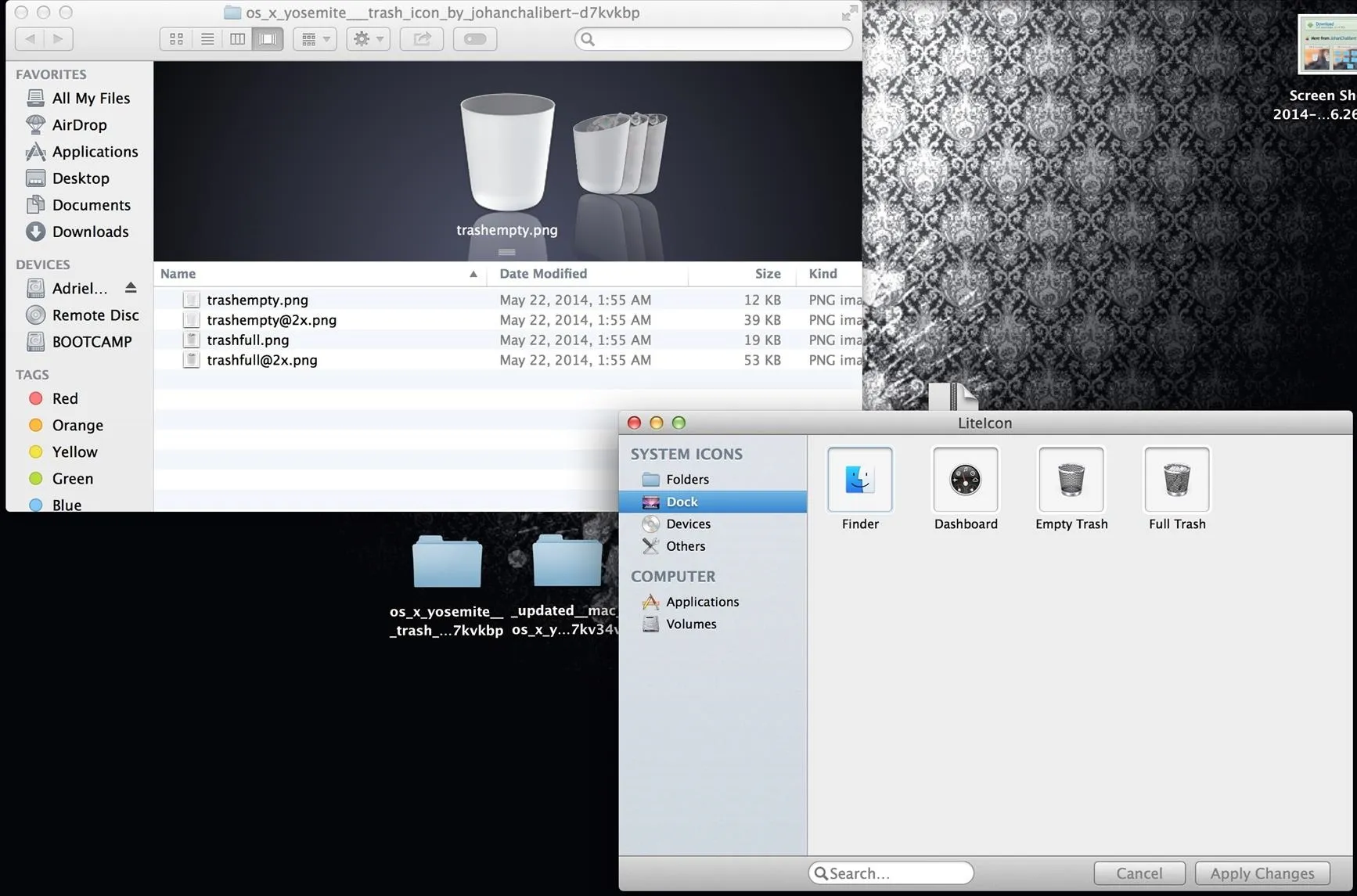Viewport: 1357px width, 896px height.
Task: Click the Cancel button in LiteIcon
Action: [x=1139, y=873]
